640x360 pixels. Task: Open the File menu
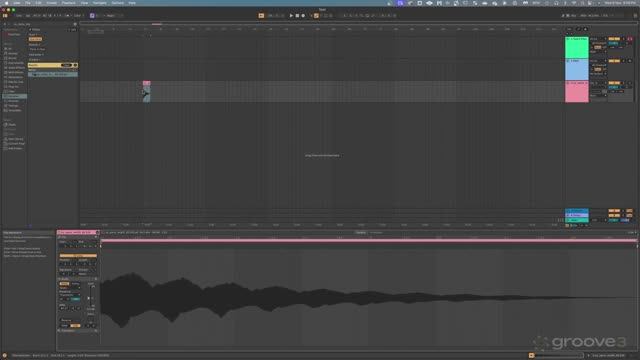28,3
